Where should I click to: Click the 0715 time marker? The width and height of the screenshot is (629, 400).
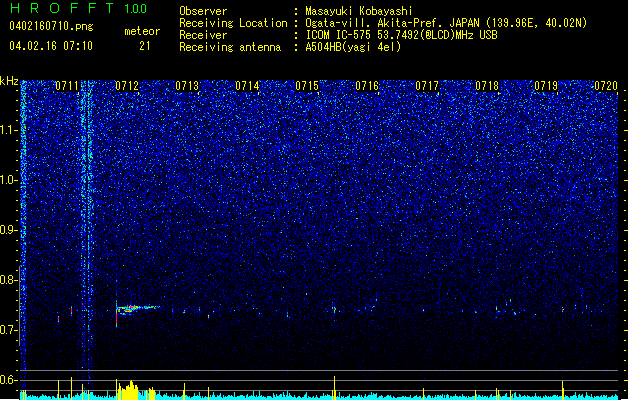(307, 86)
